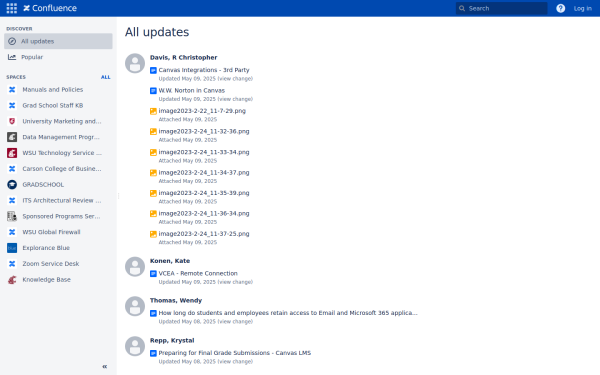Click page icon beside Canvas Integrations - 3rd Party
This screenshot has width=600, height=375.
tap(153, 70)
